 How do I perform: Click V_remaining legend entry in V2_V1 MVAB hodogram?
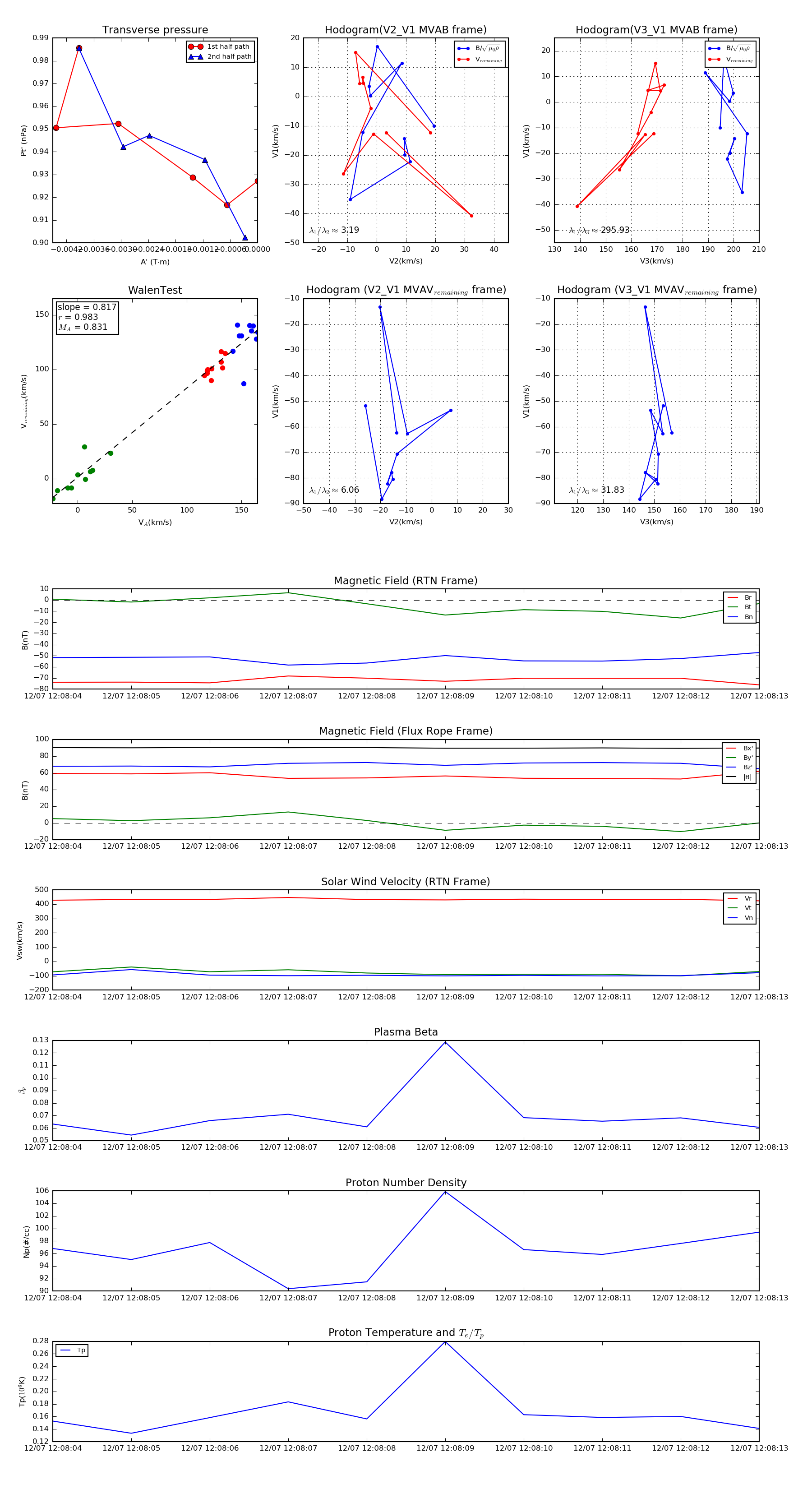point(480,60)
